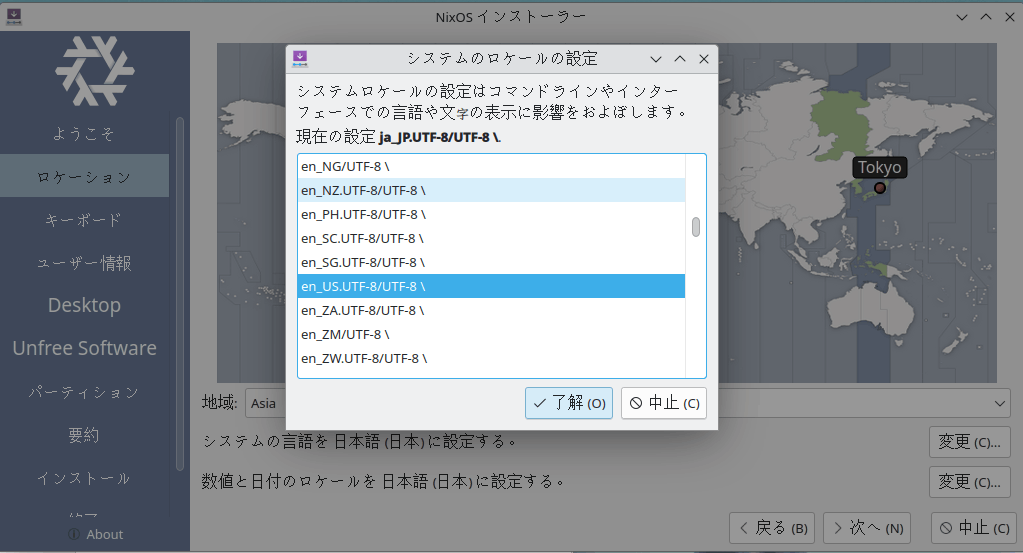Choose en_ZA.UTF-8/UTF-8 locale
The width and height of the screenshot is (1023, 553).
click(x=491, y=310)
